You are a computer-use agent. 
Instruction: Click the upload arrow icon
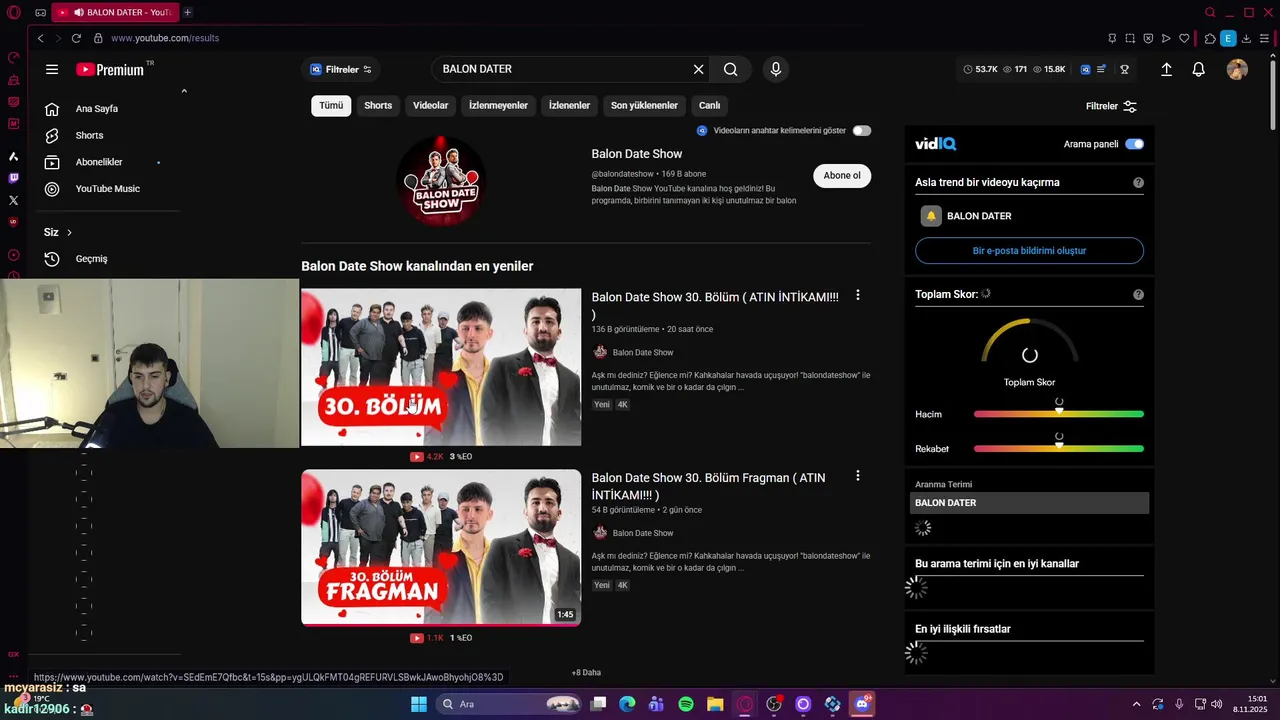click(1166, 70)
